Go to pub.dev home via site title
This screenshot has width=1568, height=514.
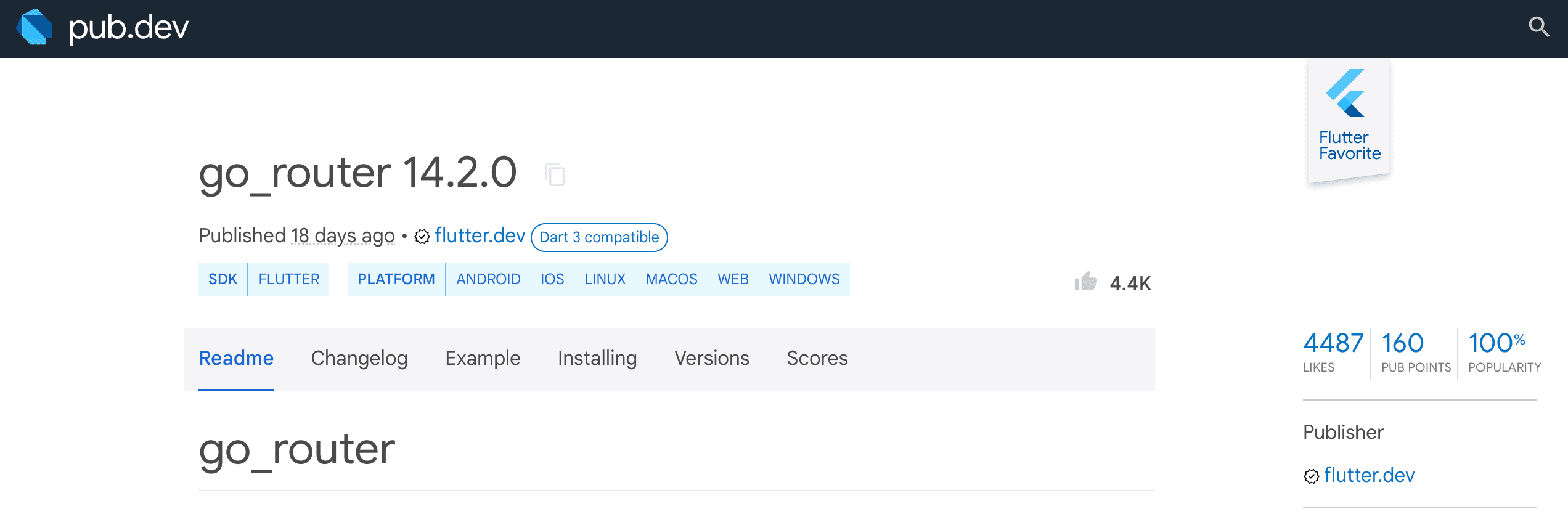(x=128, y=28)
